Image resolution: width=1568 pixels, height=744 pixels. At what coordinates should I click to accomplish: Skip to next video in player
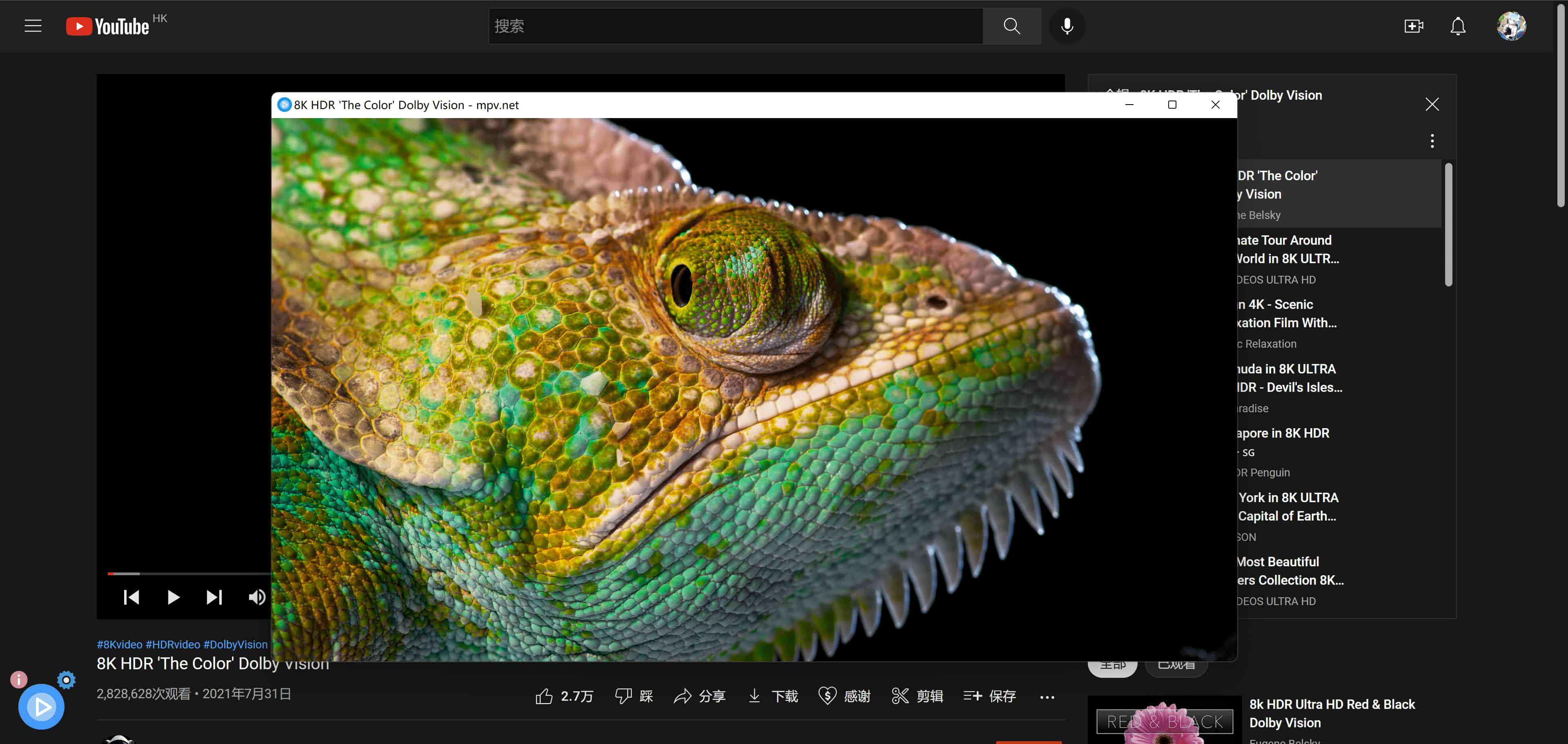pos(214,597)
